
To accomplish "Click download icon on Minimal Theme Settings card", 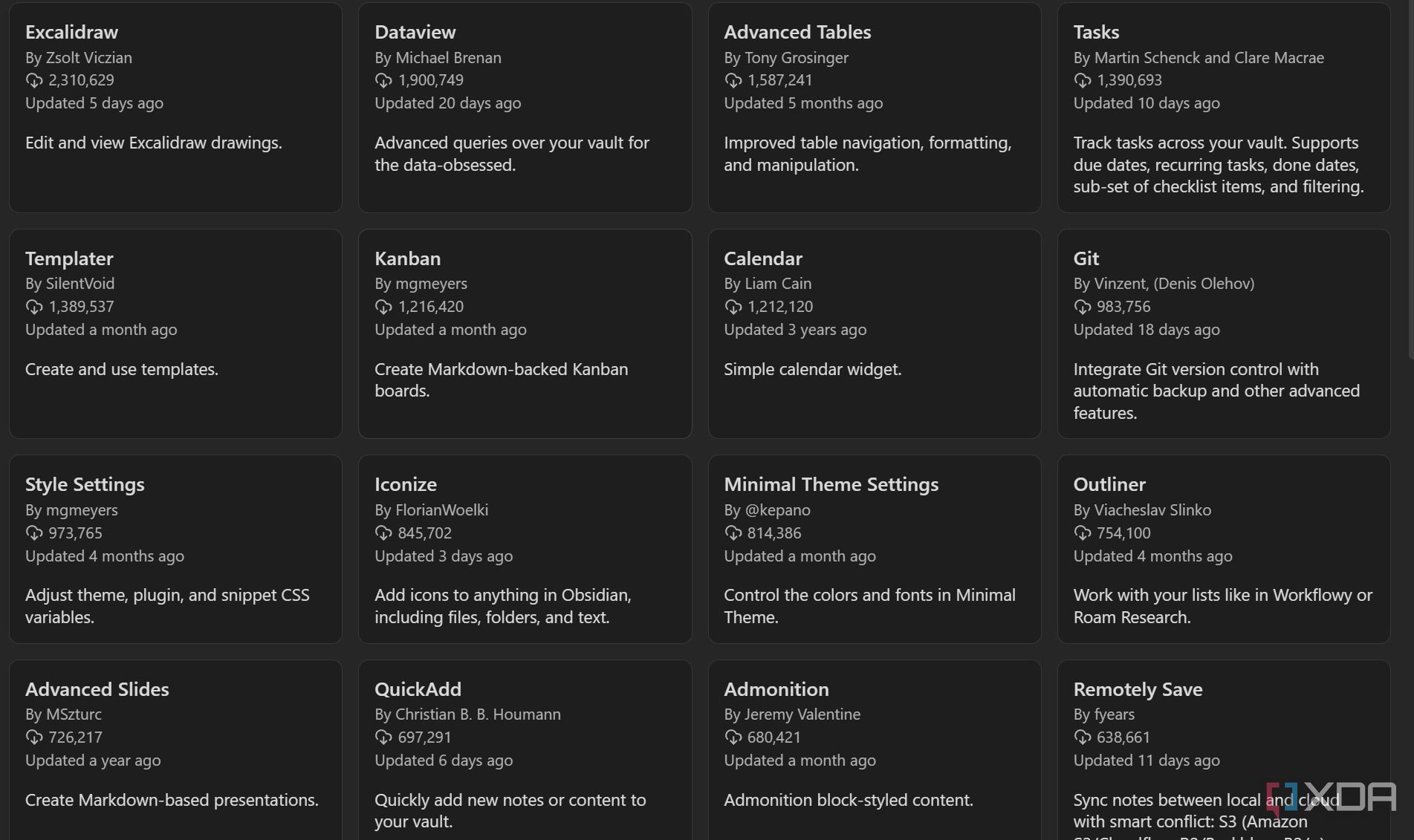I will click(733, 533).
